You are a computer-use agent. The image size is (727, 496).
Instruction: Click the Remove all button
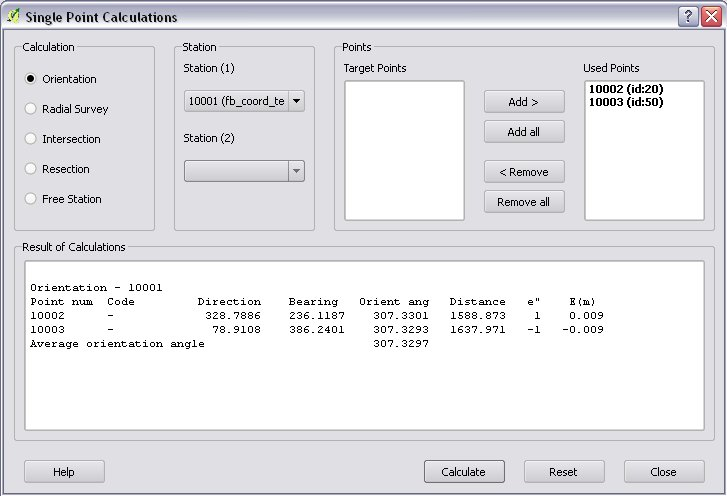point(524,202)
